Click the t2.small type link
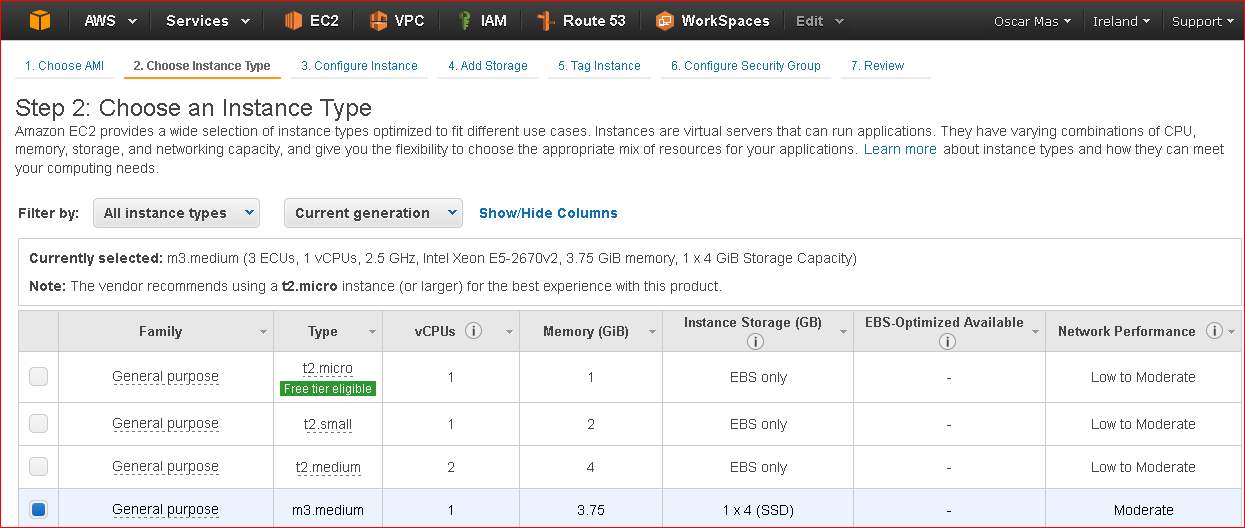Viewport: 1245px width, 528px height. [328, 424]
